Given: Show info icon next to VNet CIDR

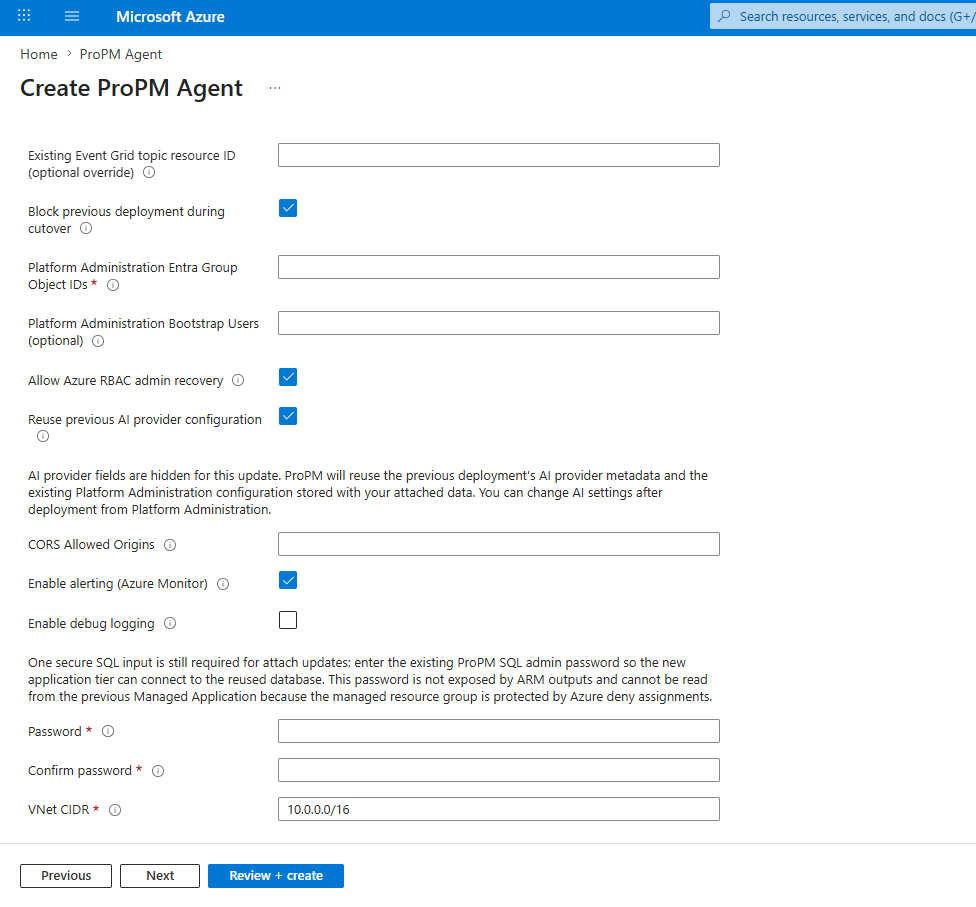Looking at the screenshot, I should [115, 810].
